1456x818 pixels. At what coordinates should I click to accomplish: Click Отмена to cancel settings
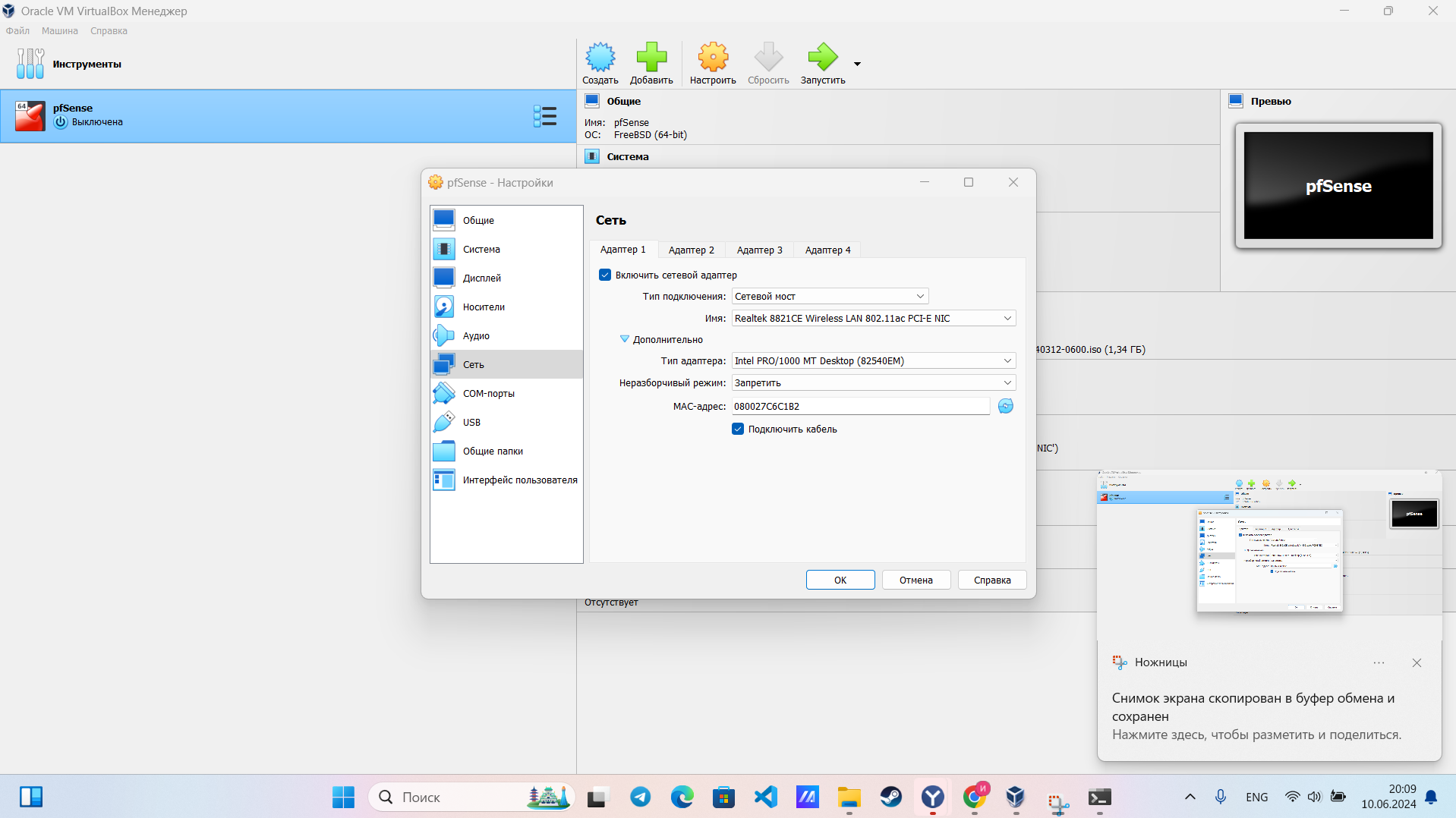tap(916, 580)
